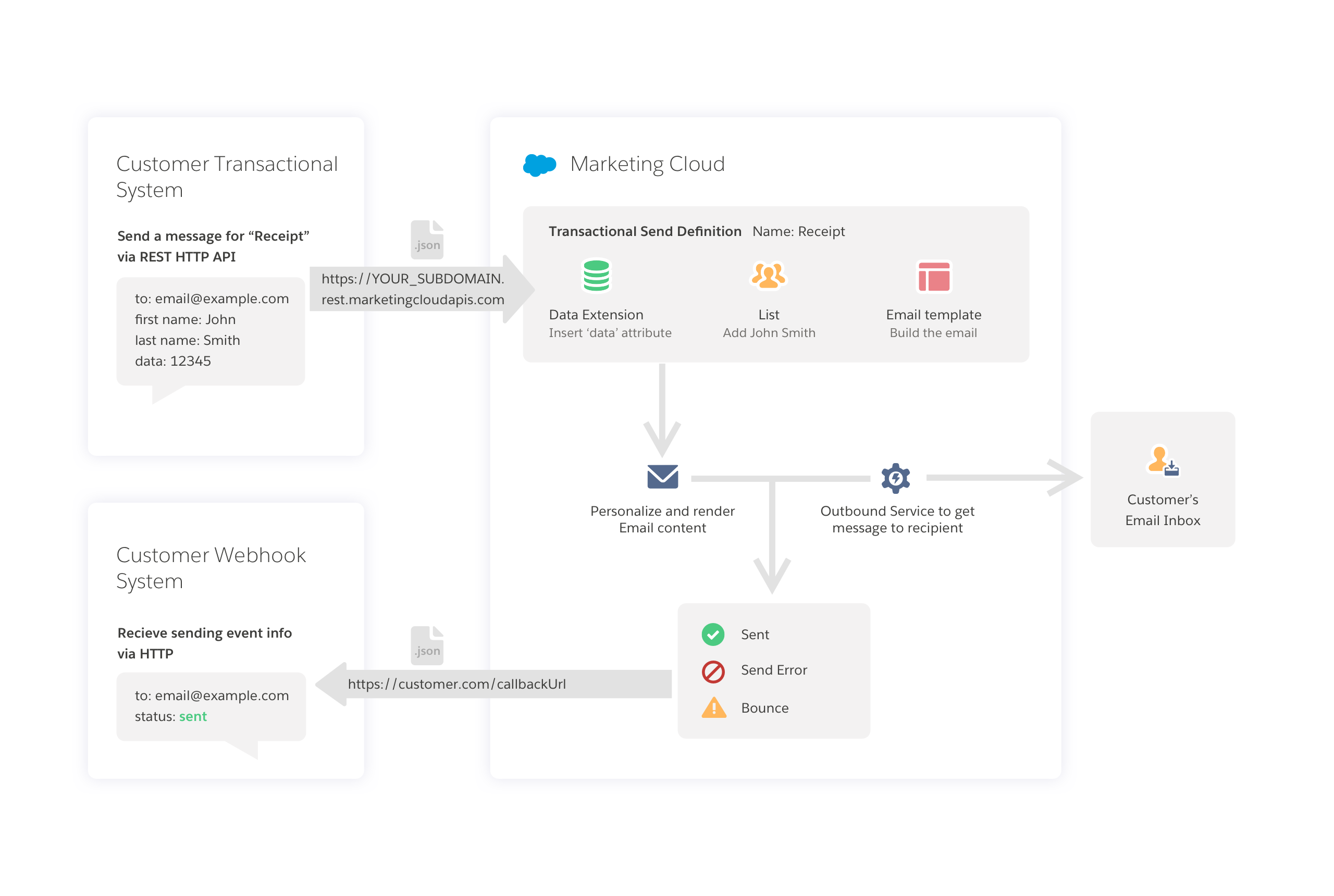Image resolution: width=1334 pixels, height=896 pixels.
Task: Click the 'data: 12345' payload line
Action: coord(172,361)
